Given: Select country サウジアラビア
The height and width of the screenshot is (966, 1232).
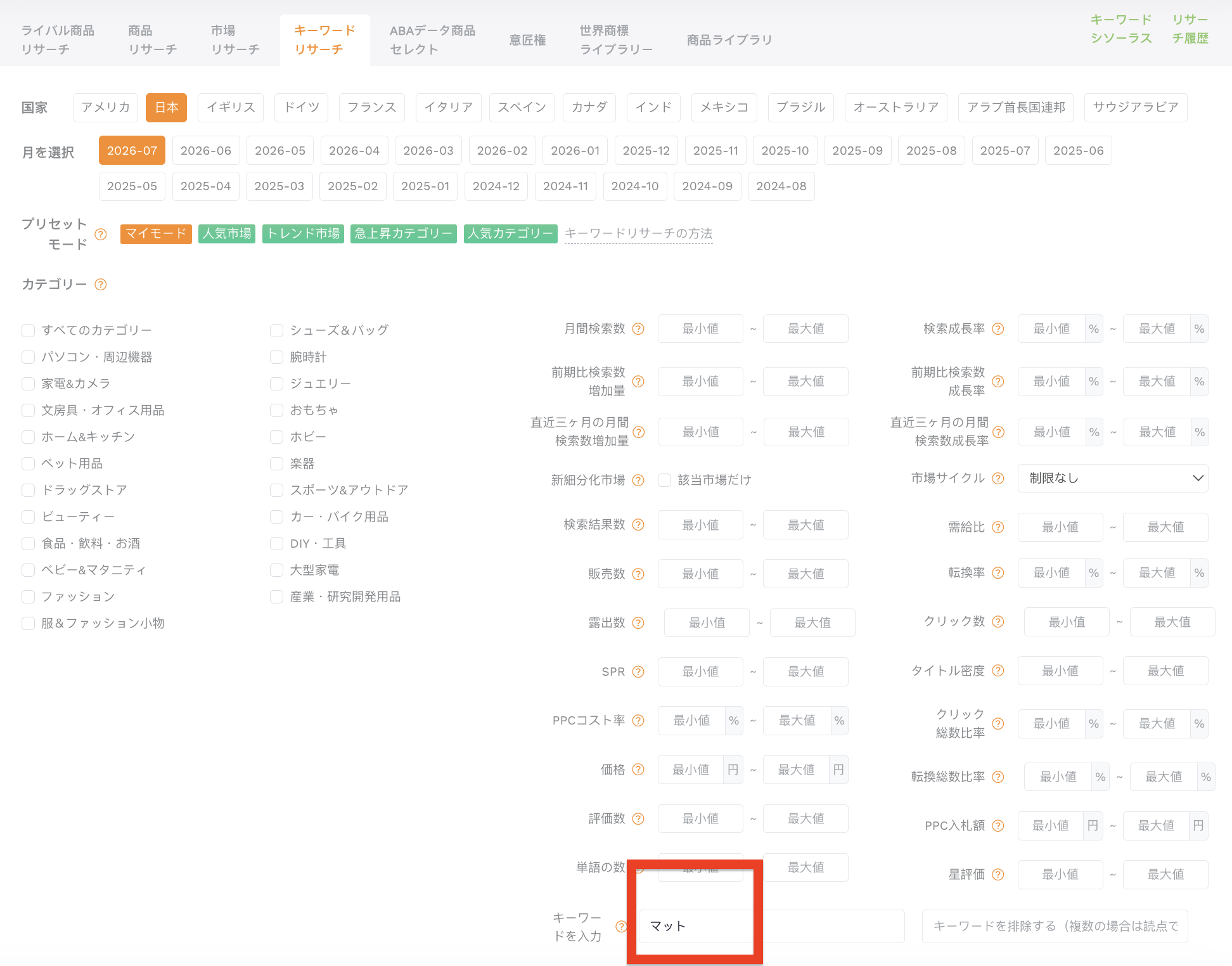Looking at the screenshot, I should 1136,108.
